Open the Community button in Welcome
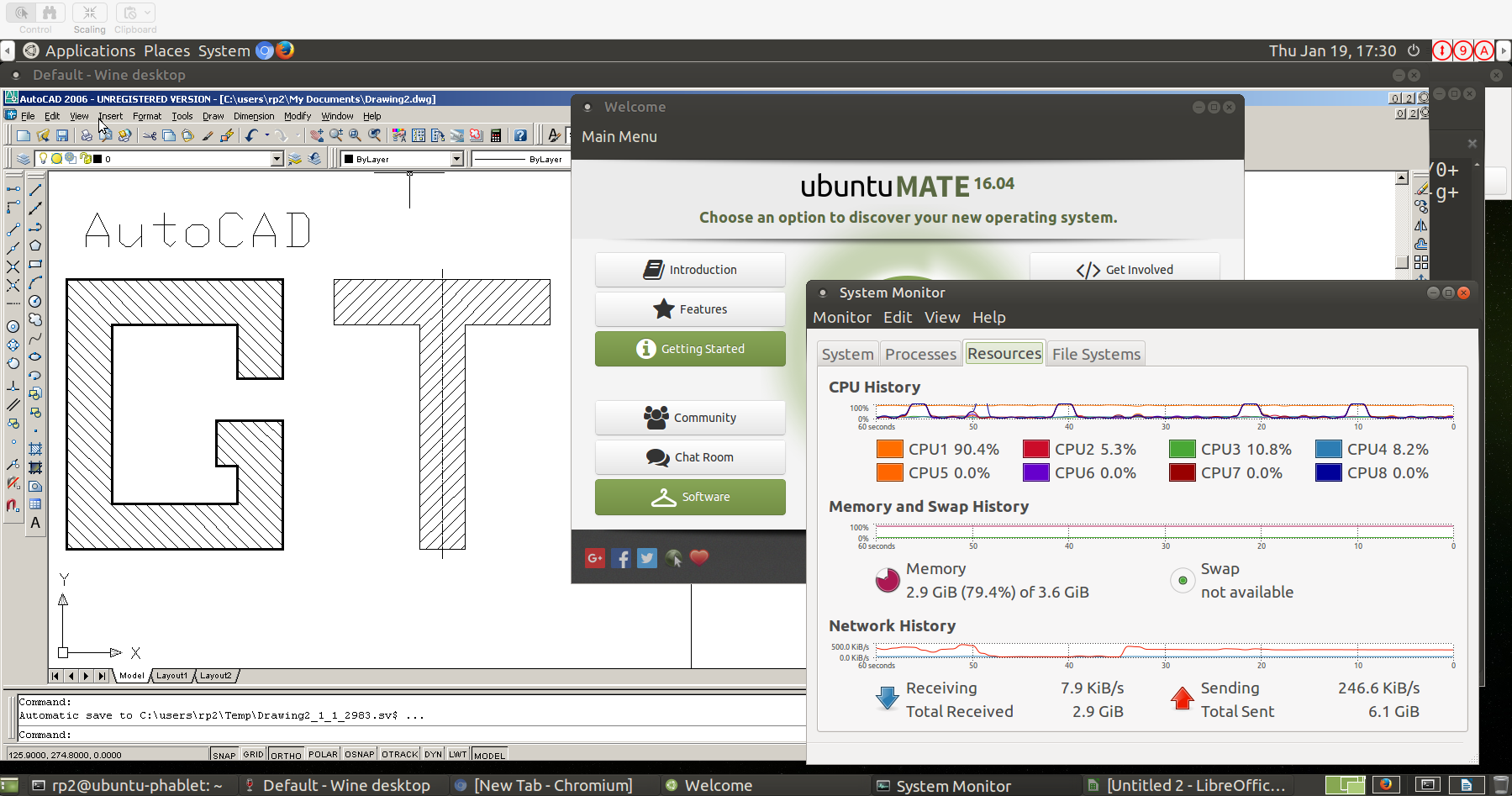The height and width of the screenshot is (796, 1512). [690, 418]
